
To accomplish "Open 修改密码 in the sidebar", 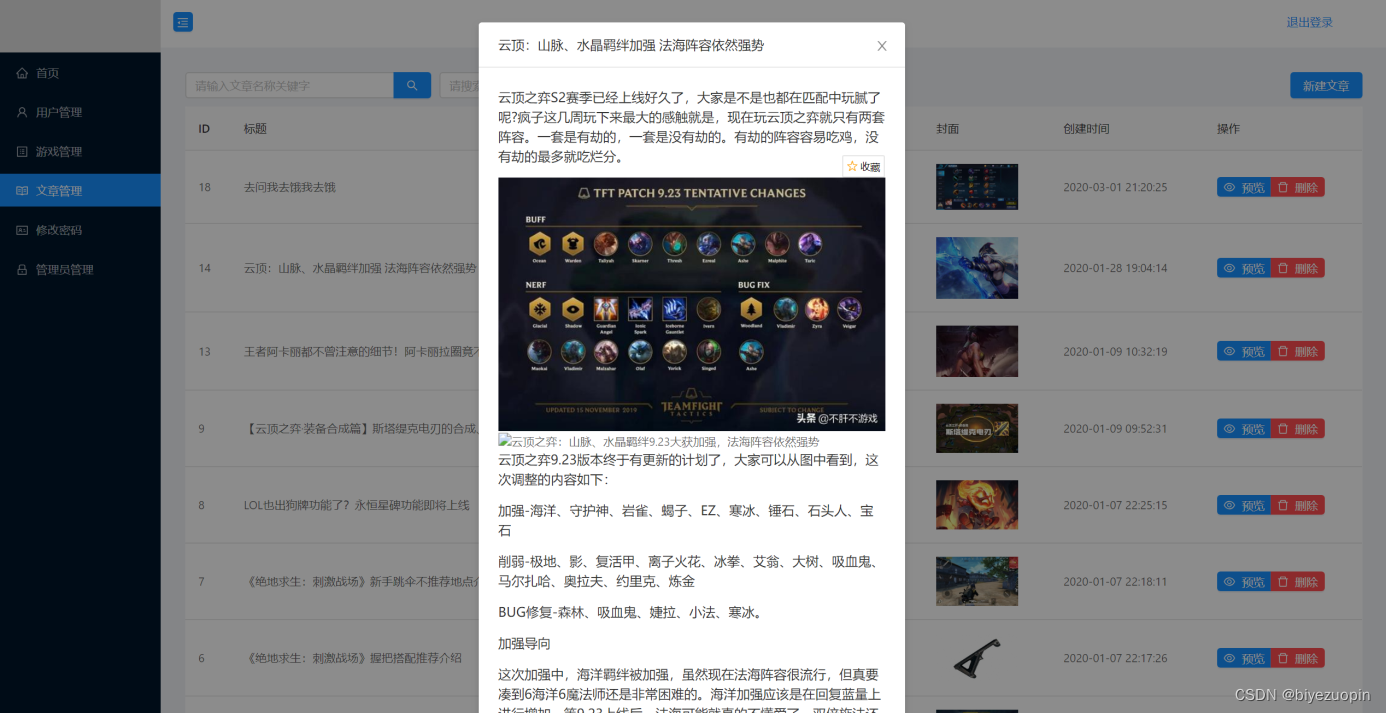I will coord(80,230).
